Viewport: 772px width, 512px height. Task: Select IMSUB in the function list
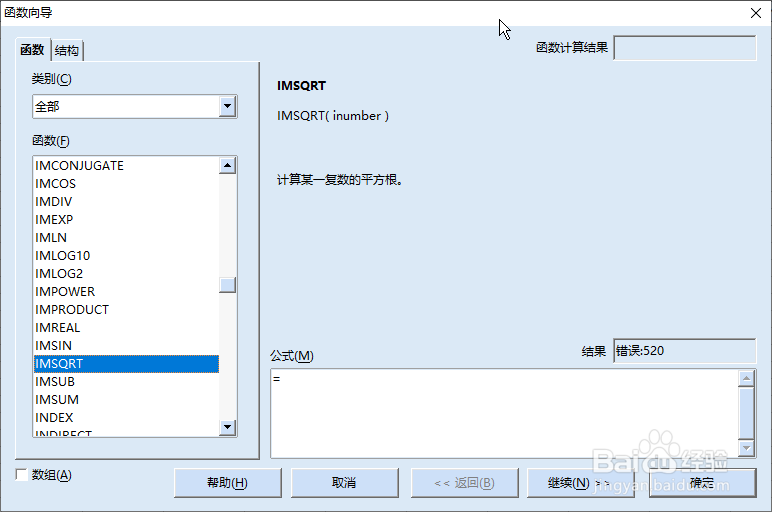click(x=126, y=382)
